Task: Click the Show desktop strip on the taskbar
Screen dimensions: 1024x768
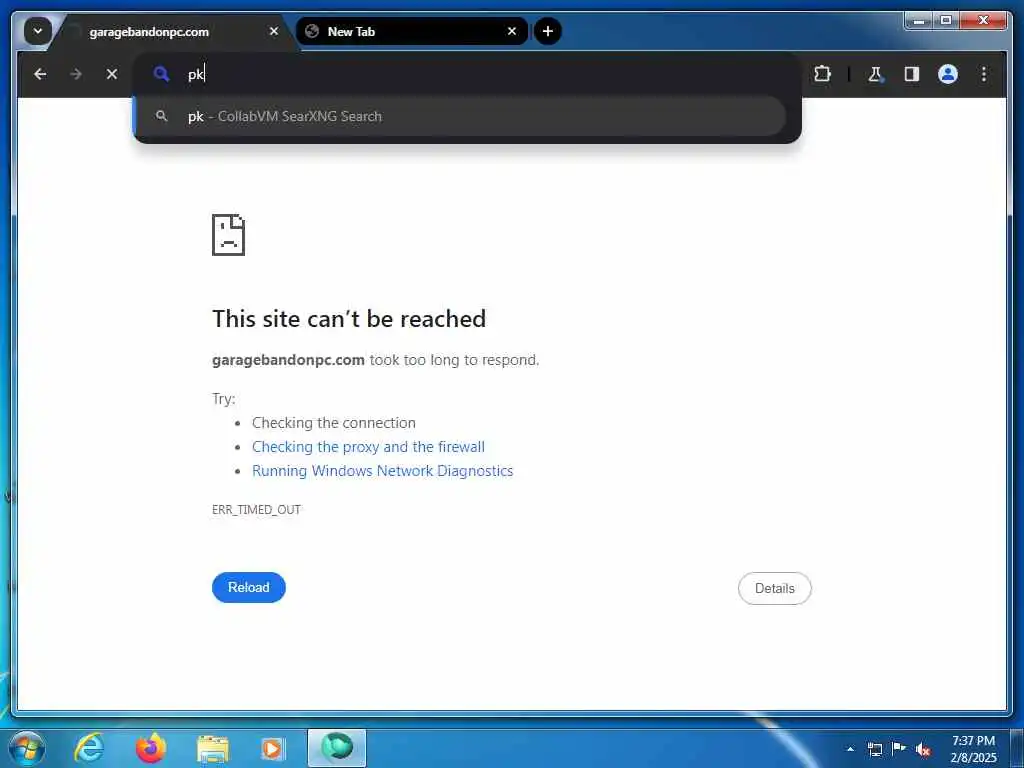Action: 1017,748
